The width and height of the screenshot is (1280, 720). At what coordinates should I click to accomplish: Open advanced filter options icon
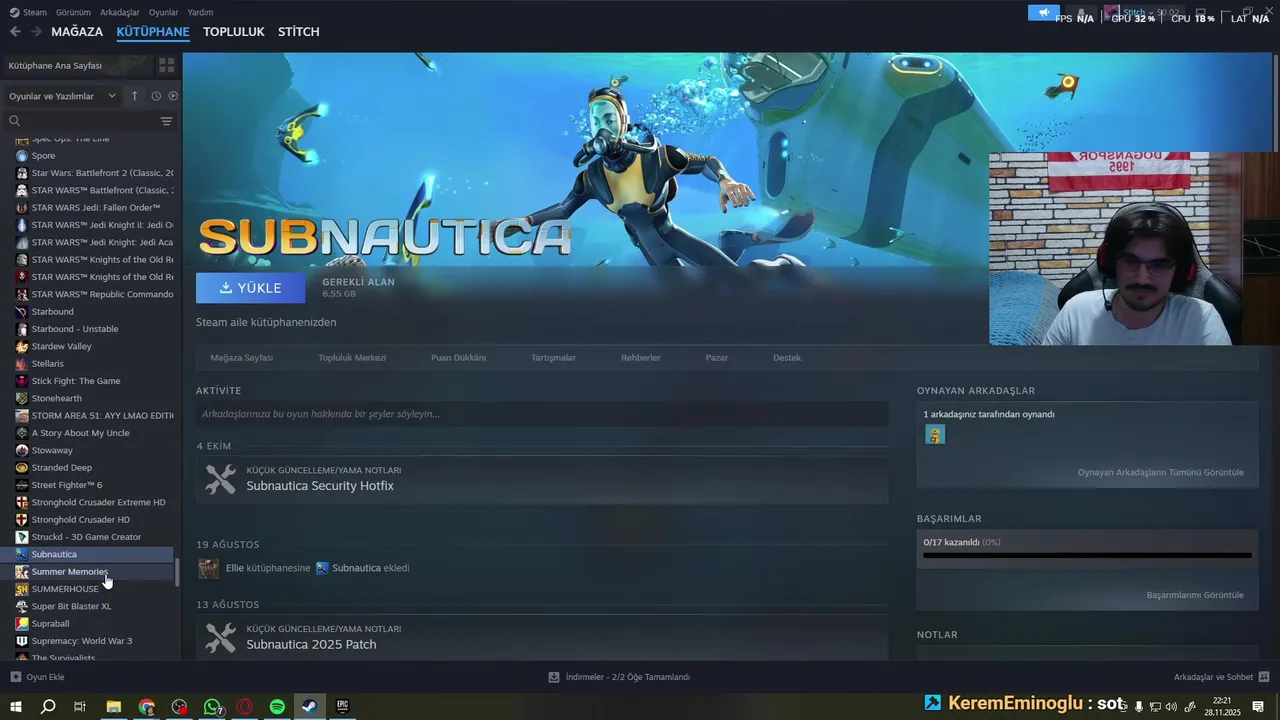click(166, 121)
